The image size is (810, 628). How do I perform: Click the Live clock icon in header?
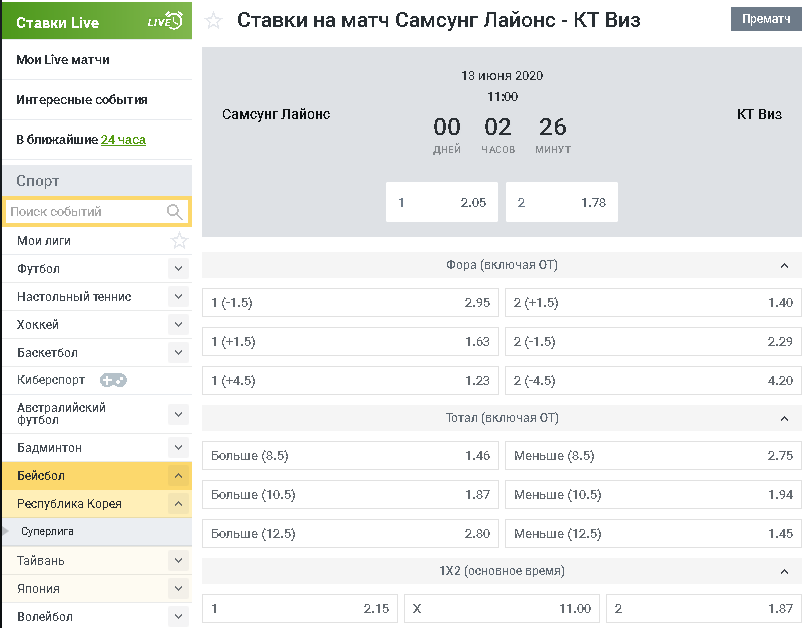click(165, 21)
